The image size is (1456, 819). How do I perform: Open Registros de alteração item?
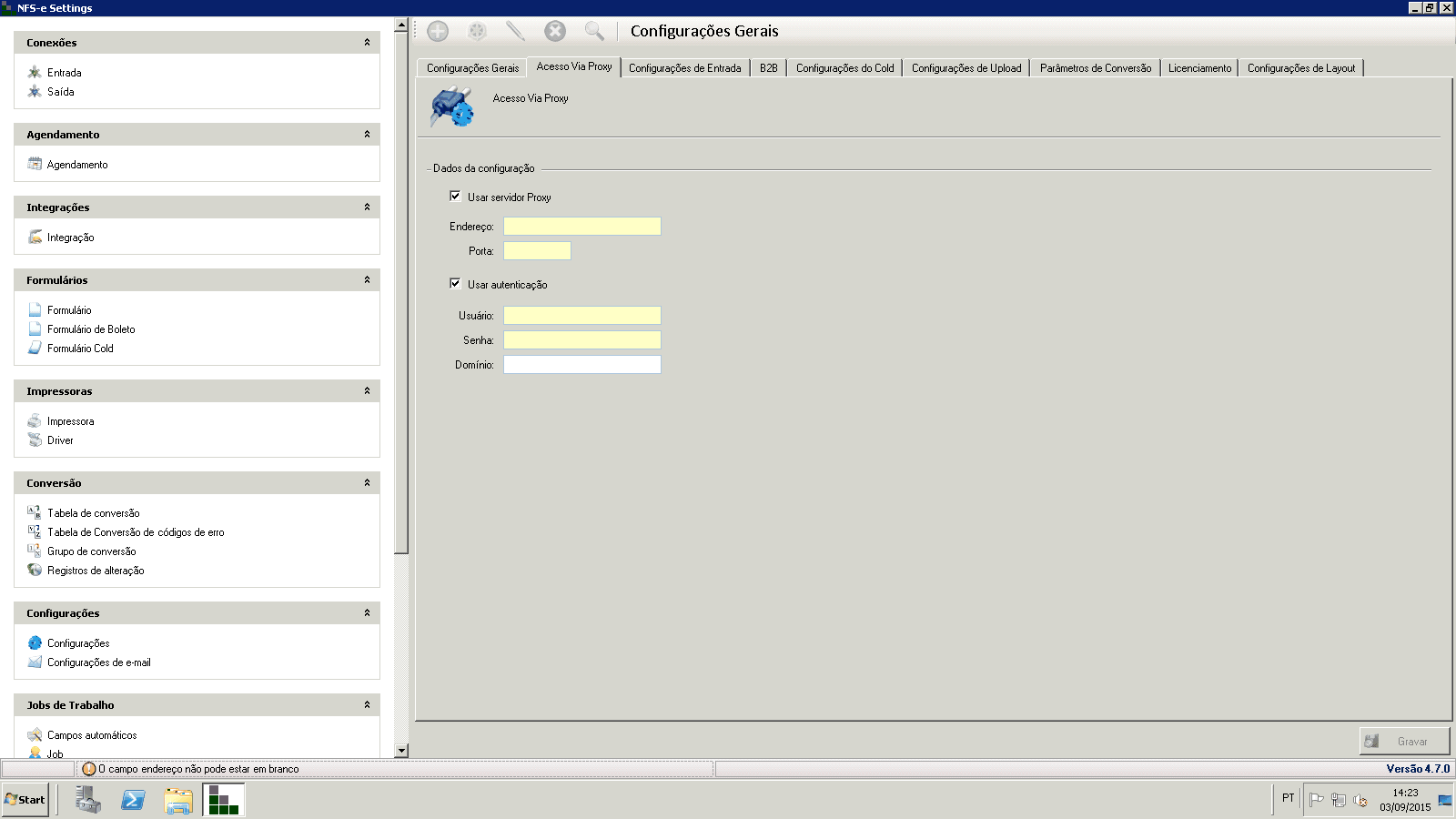pyautogui.click(x=95, y=571)
